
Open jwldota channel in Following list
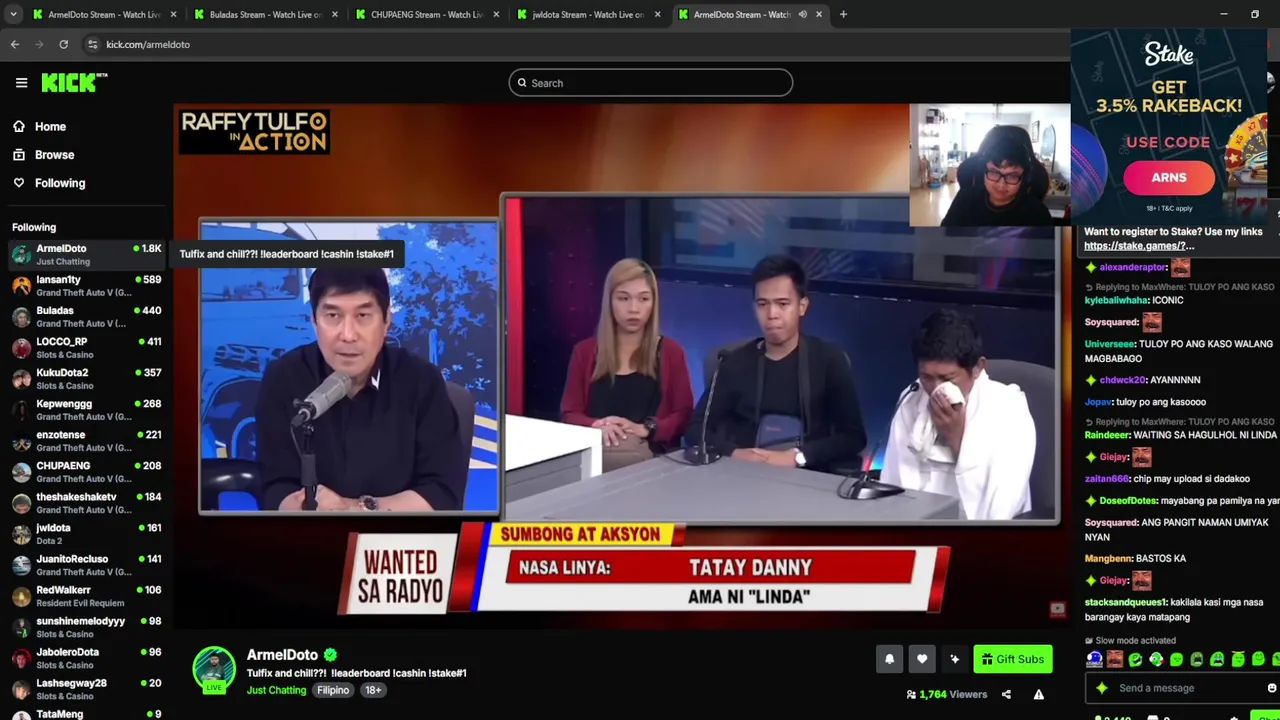point(86,534)
